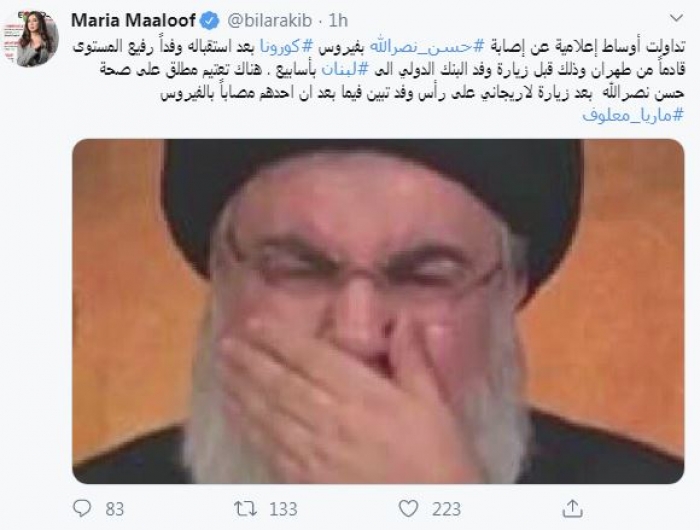Click the reply speech bubble icon
Screen dimensions: 700x530
(82, 508)
